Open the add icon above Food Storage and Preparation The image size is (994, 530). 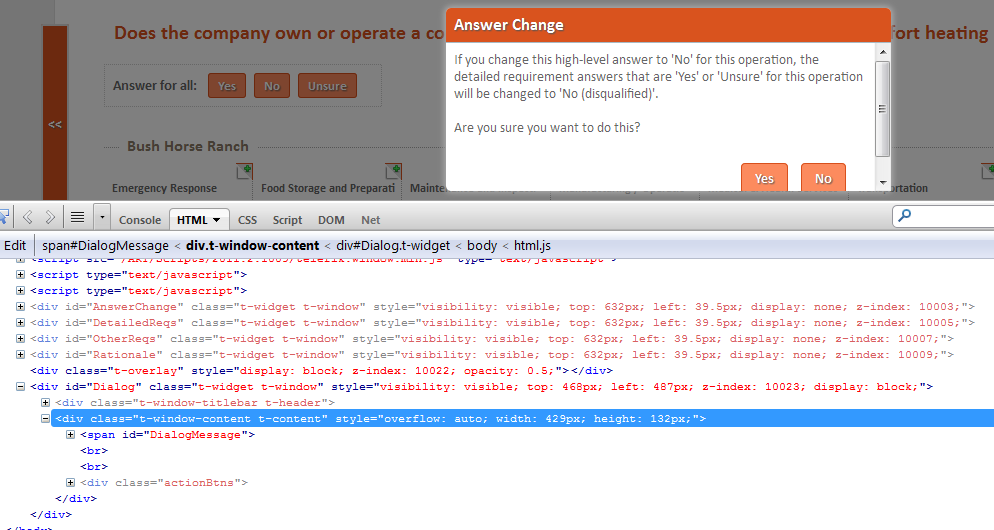(393, 171)
